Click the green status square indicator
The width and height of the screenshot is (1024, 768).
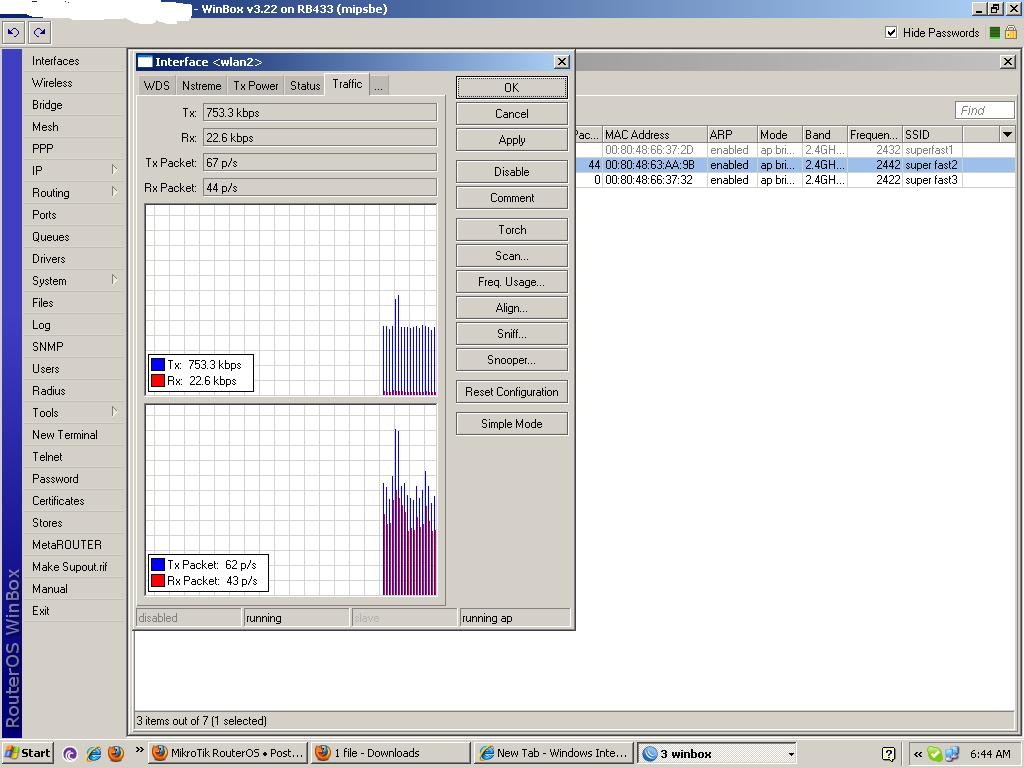tap(994, 32)
